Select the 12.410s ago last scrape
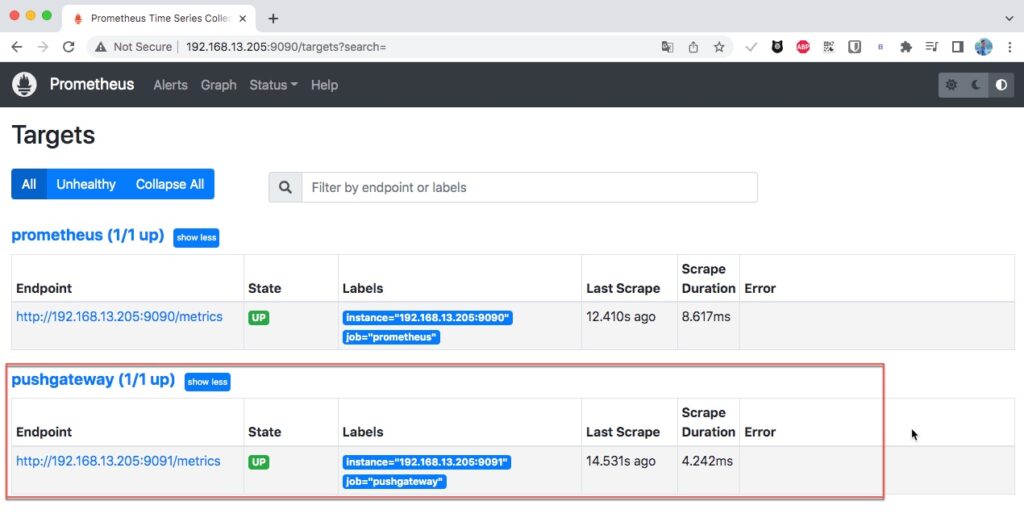Viewport: 1024px width, 518px height. [x=620, y=317]
